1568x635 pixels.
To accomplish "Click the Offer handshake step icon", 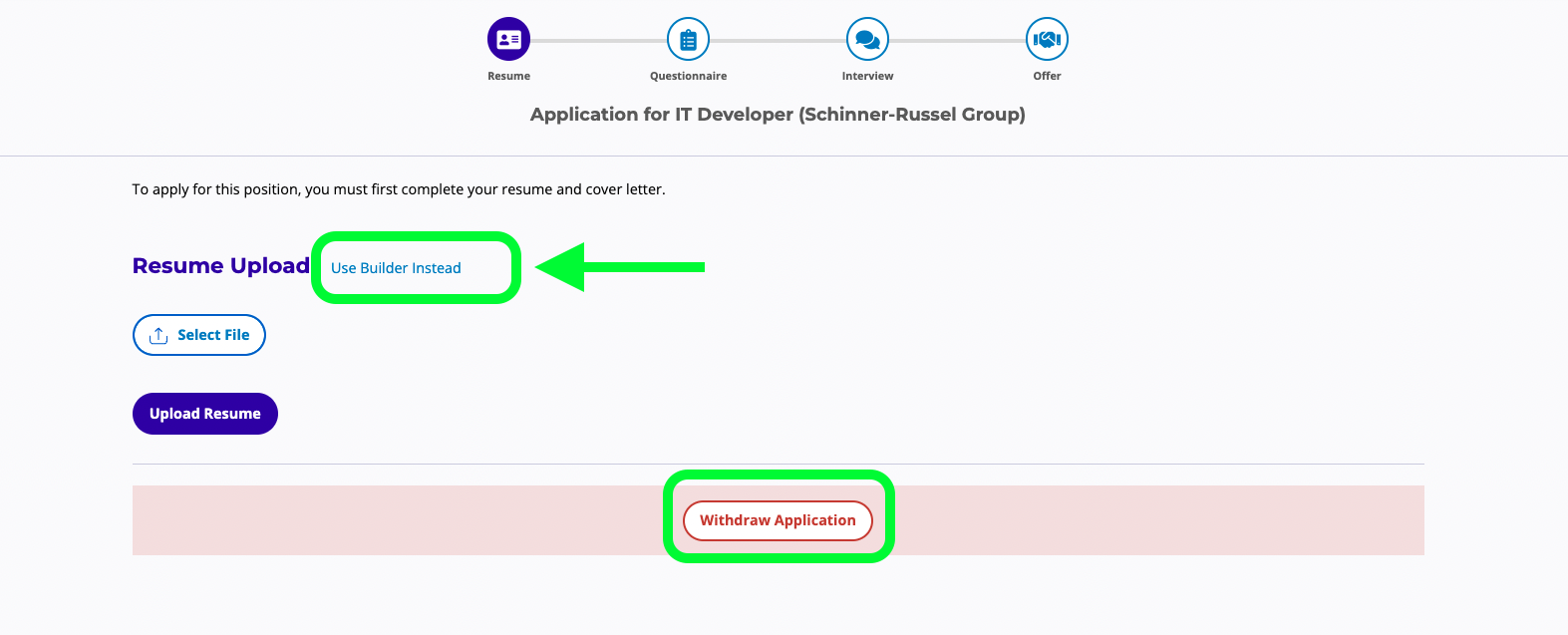I will click(x=1047, y=40).
